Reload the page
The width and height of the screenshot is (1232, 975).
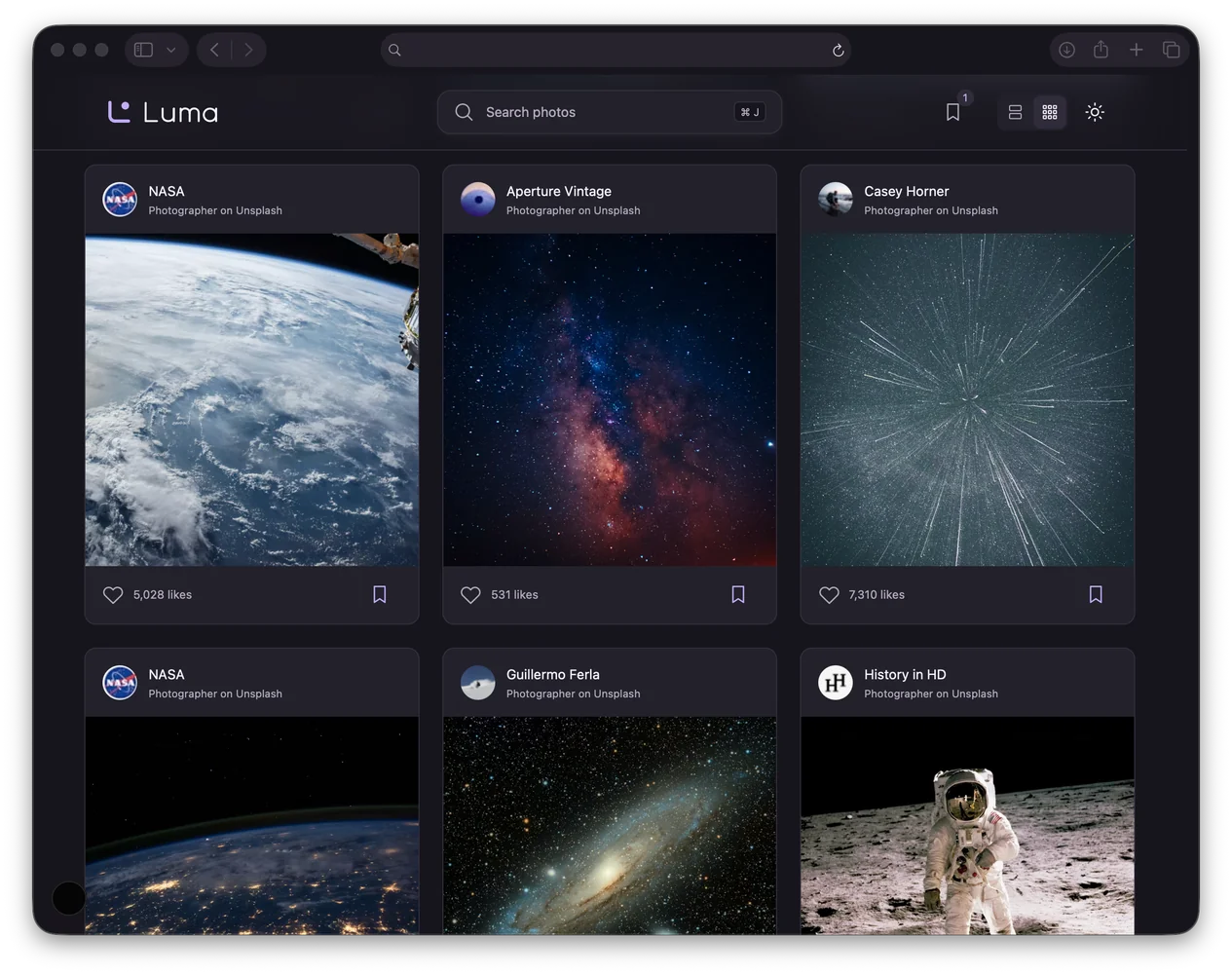(838, 50)
